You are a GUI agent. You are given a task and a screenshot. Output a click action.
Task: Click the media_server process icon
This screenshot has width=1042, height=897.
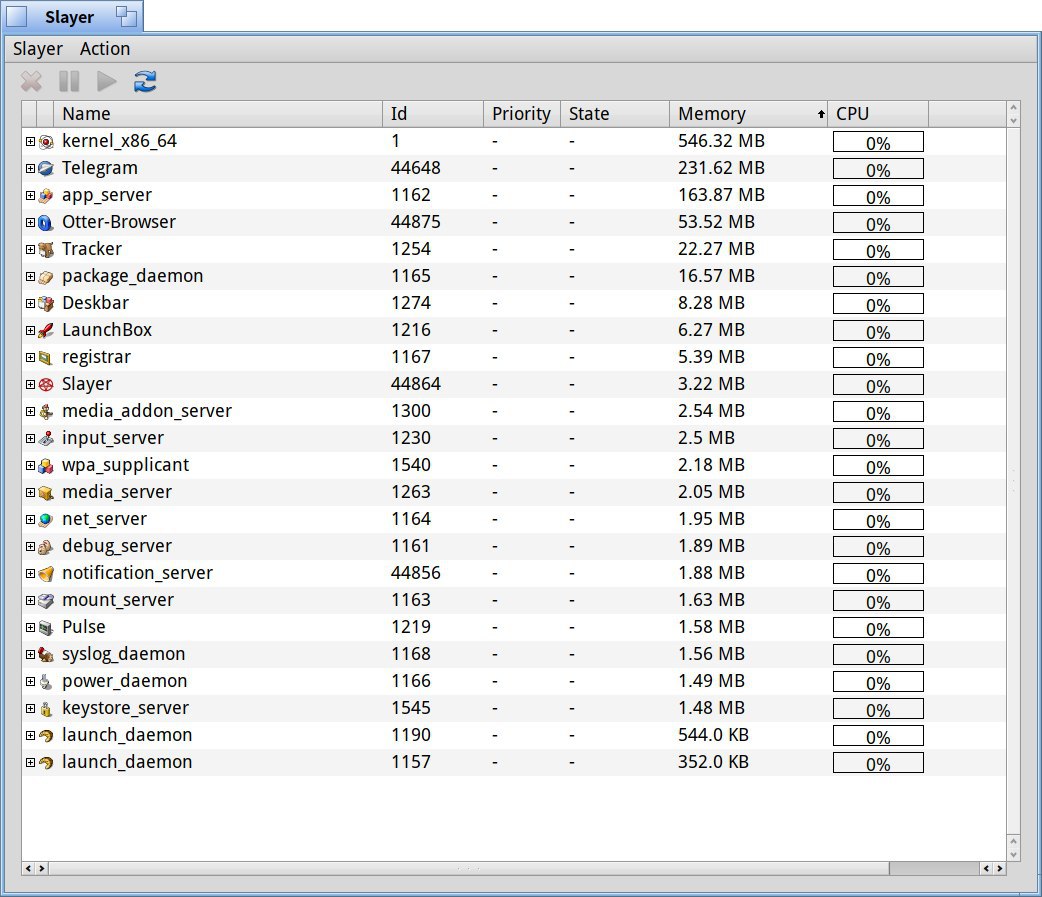[x=46, y=492]
